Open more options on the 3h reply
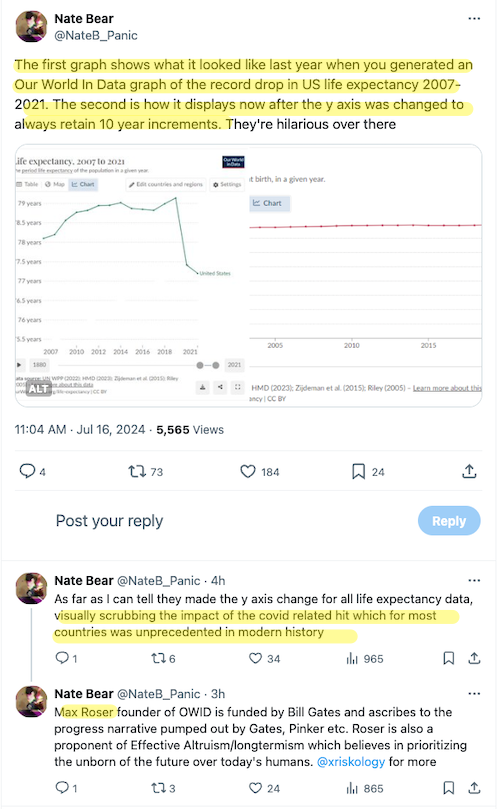Image resolution: width=503 pixels, height=809 pixels. [x=474, y=693]
